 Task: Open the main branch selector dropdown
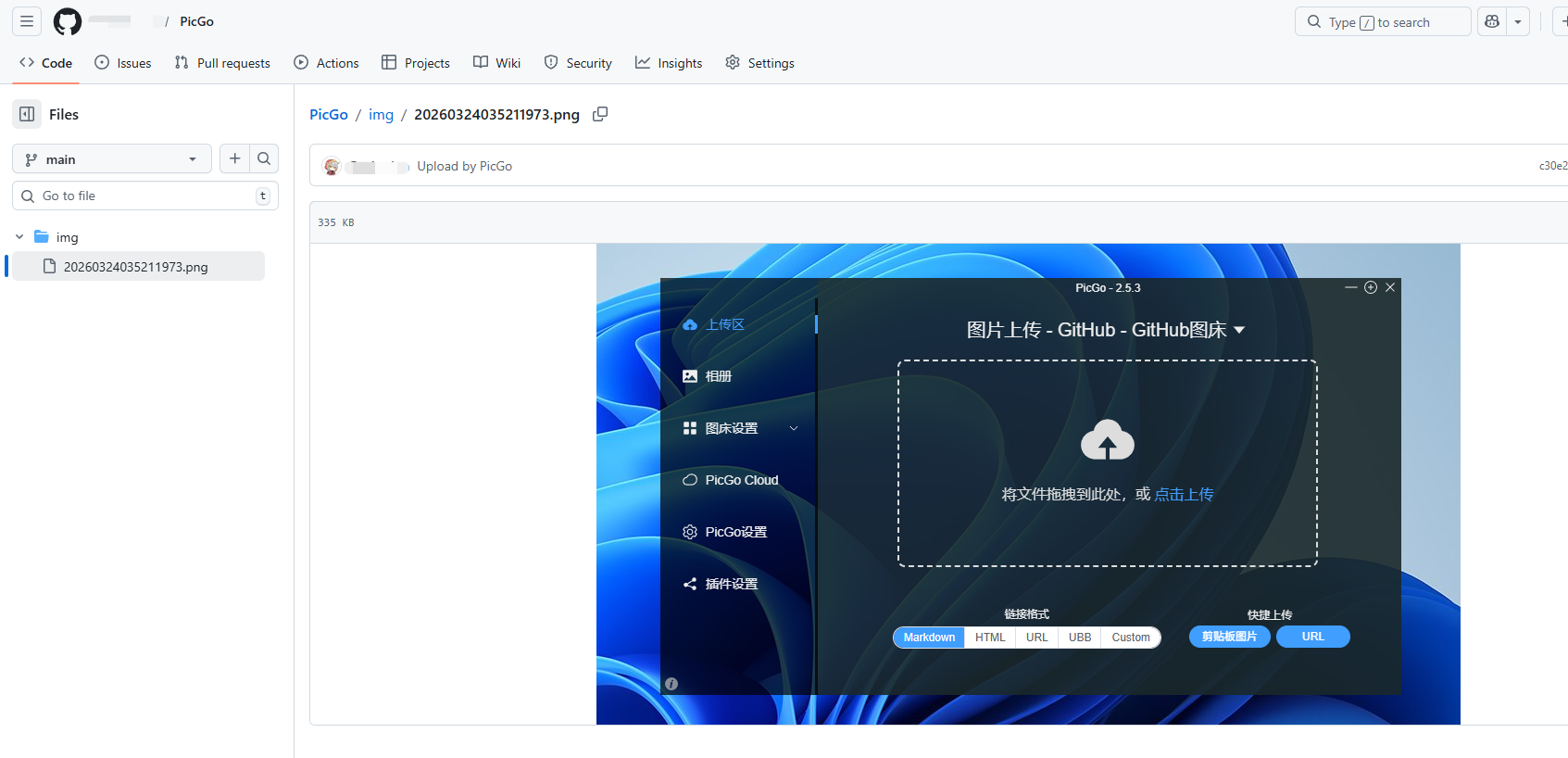click(112, 159)
